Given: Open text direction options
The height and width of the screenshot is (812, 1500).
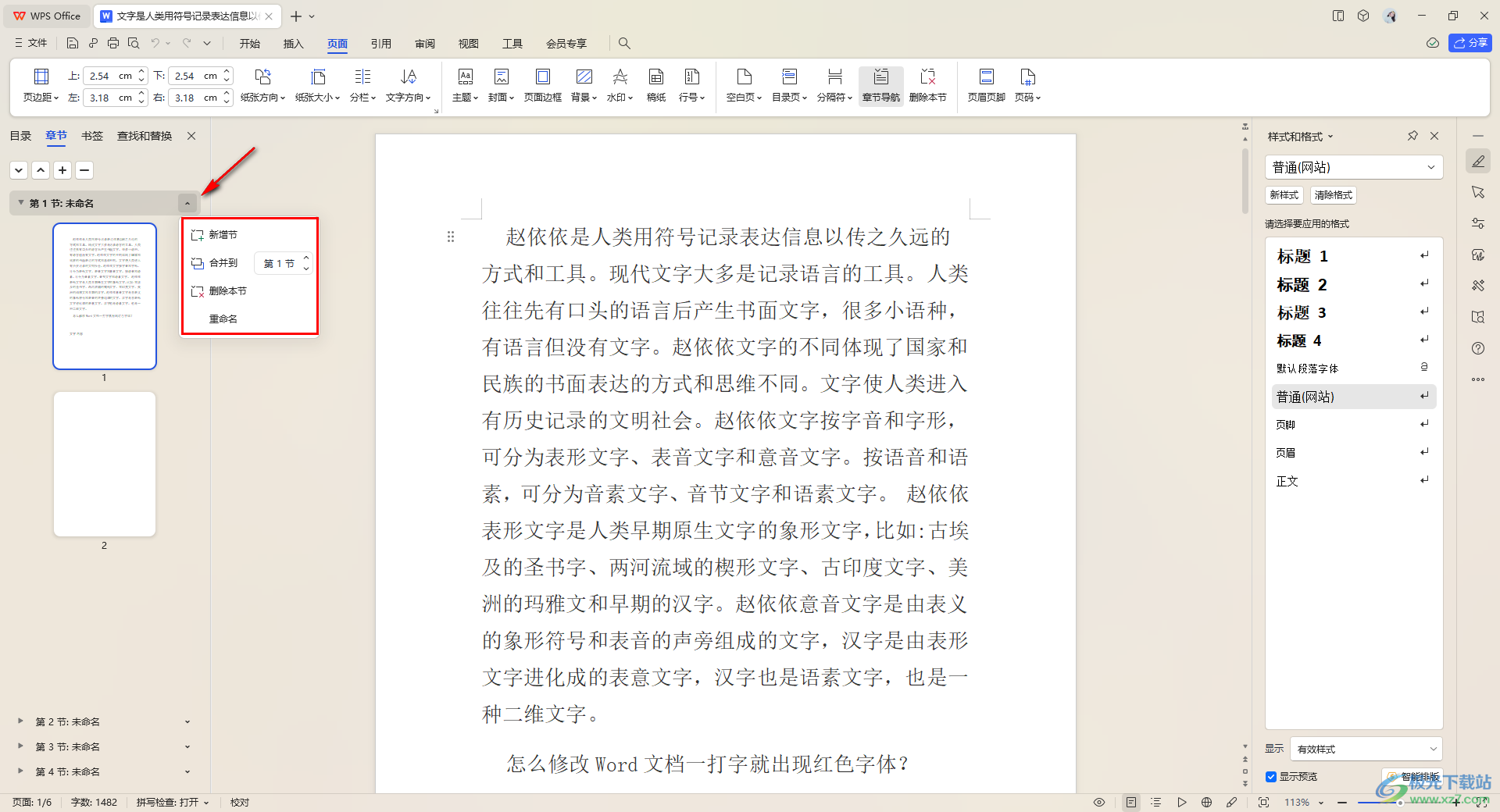Looking at the screenshot, I should point(408,85).
